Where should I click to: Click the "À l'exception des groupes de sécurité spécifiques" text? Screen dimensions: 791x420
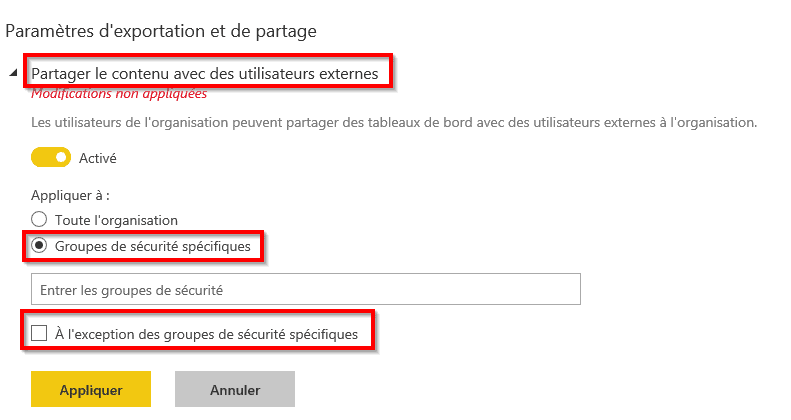(x=206, y=334)
